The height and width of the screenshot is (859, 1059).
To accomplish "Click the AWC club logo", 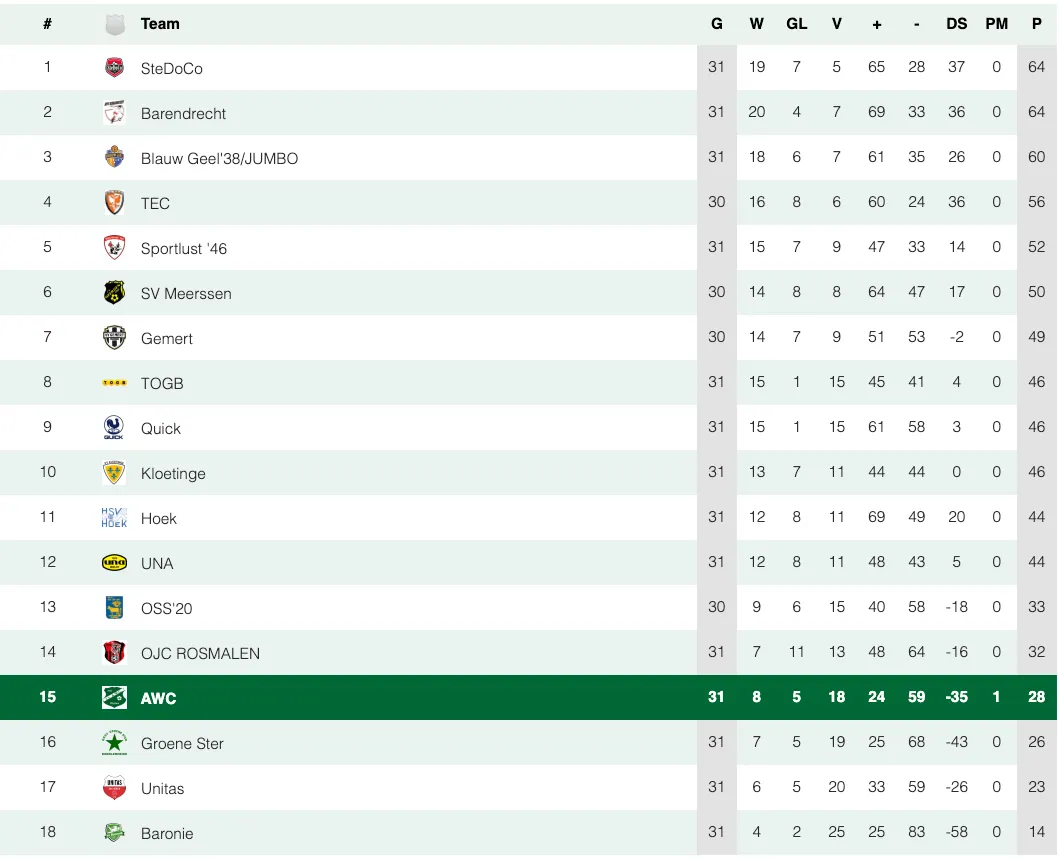I will [115, 698].
